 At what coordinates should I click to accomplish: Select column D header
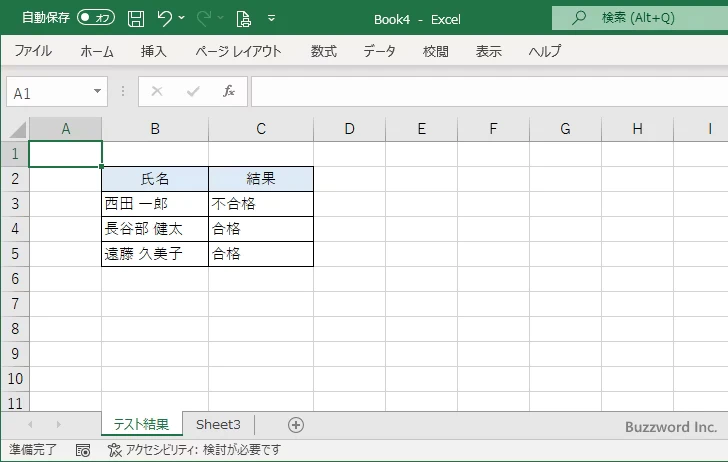[350, 129]
